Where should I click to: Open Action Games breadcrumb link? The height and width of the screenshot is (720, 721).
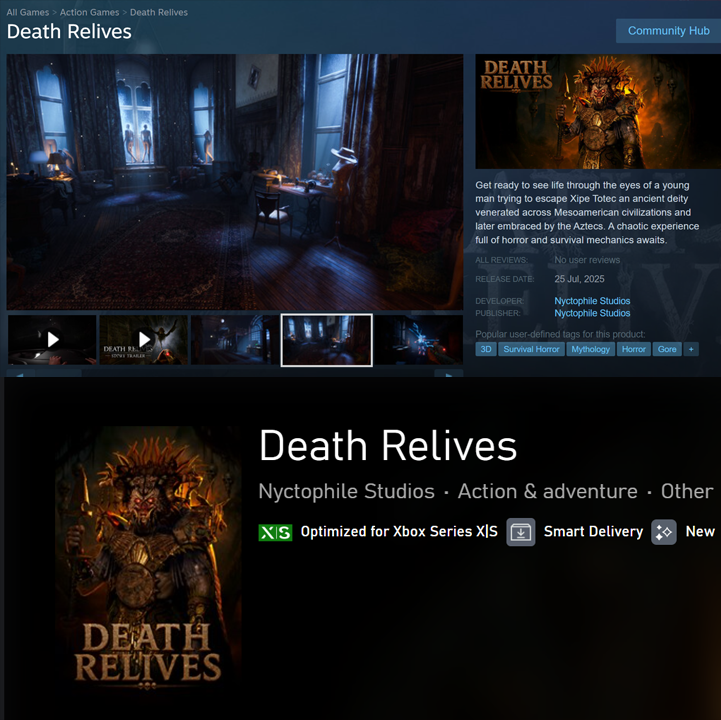point(89,12)
